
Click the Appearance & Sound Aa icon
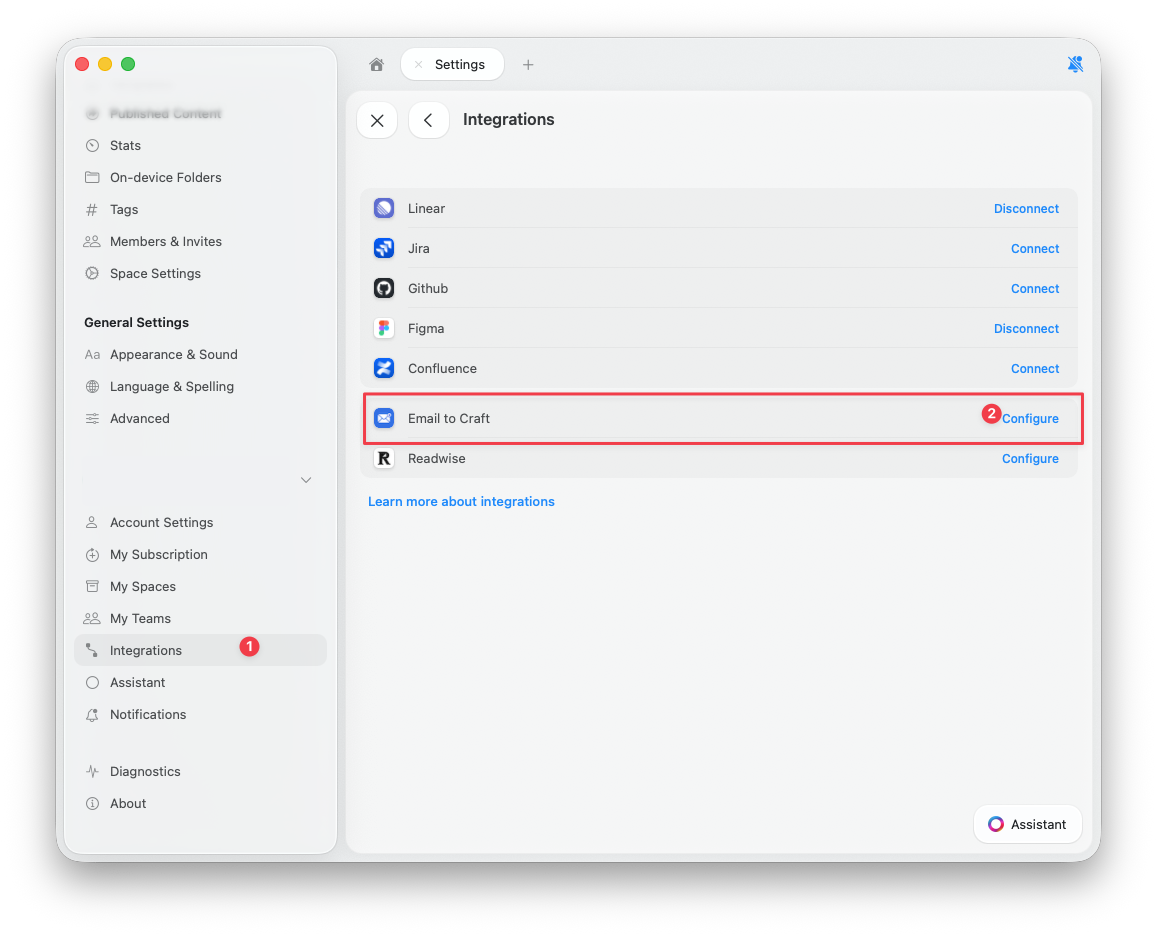pyautogui.click(x=92, y=355)
